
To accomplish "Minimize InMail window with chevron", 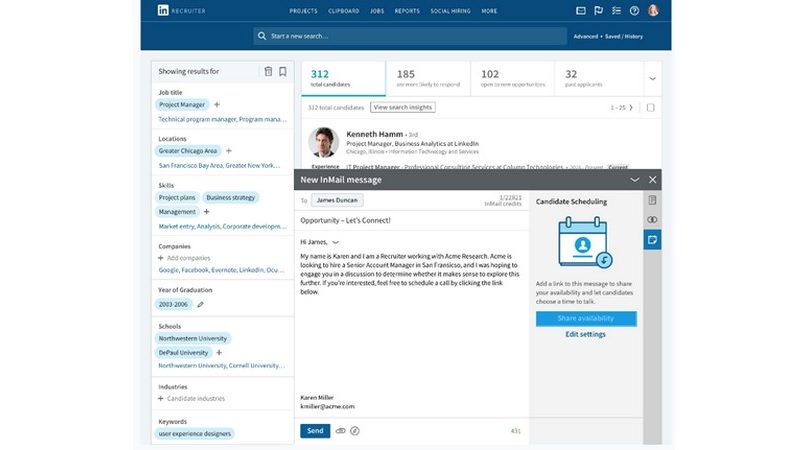I will tap(635, 180).
